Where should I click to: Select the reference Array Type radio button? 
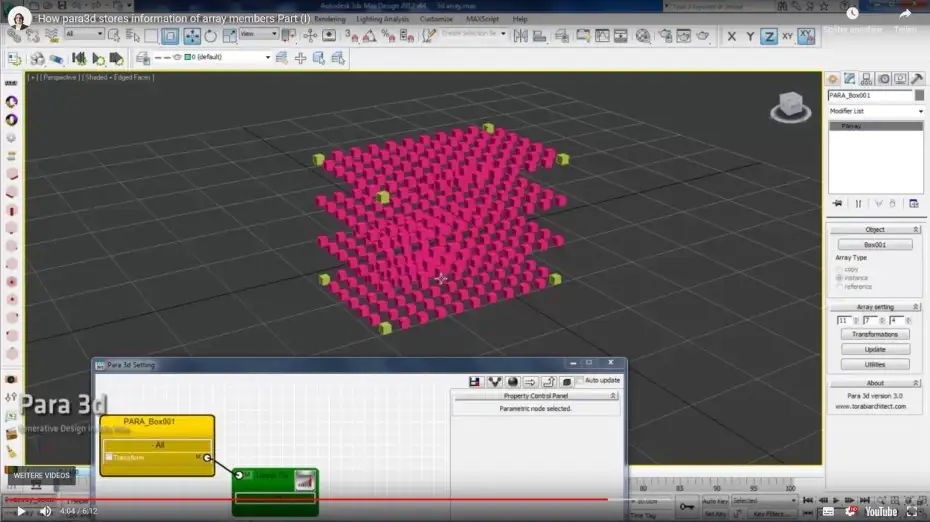click(x=839, y=287)
